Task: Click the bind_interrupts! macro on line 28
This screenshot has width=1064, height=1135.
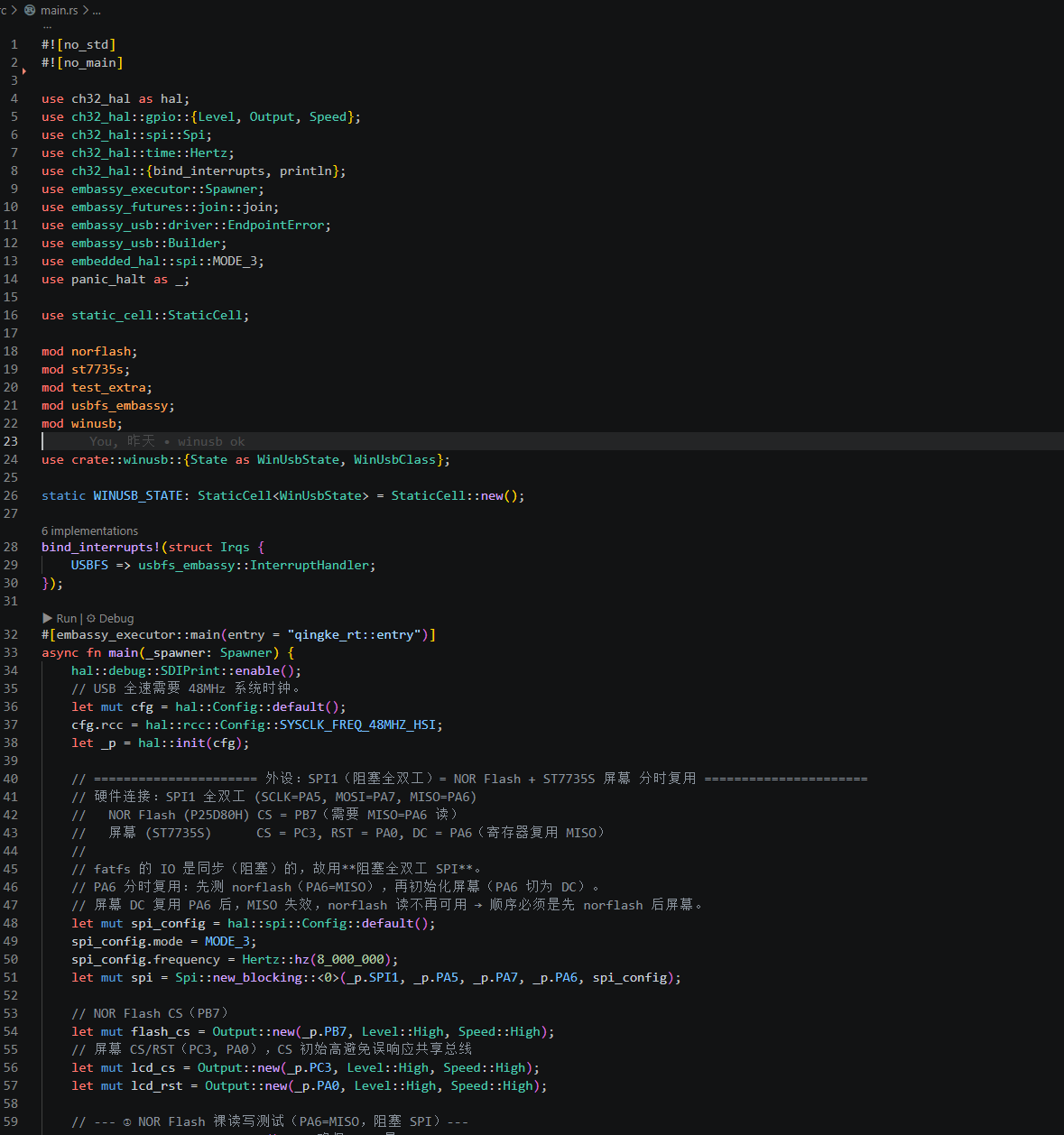Action: pyautogui.click(x=101, y=547)
